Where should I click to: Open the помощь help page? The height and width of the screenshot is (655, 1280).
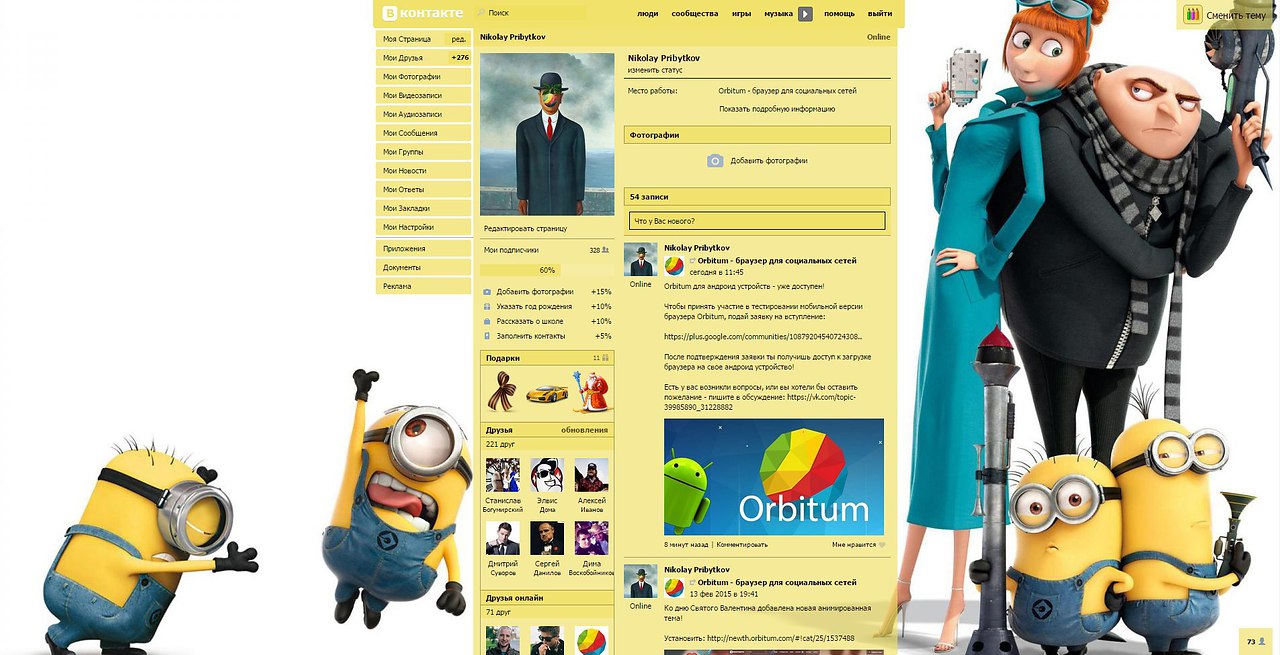pyautogui.click(x=839, y=14)
